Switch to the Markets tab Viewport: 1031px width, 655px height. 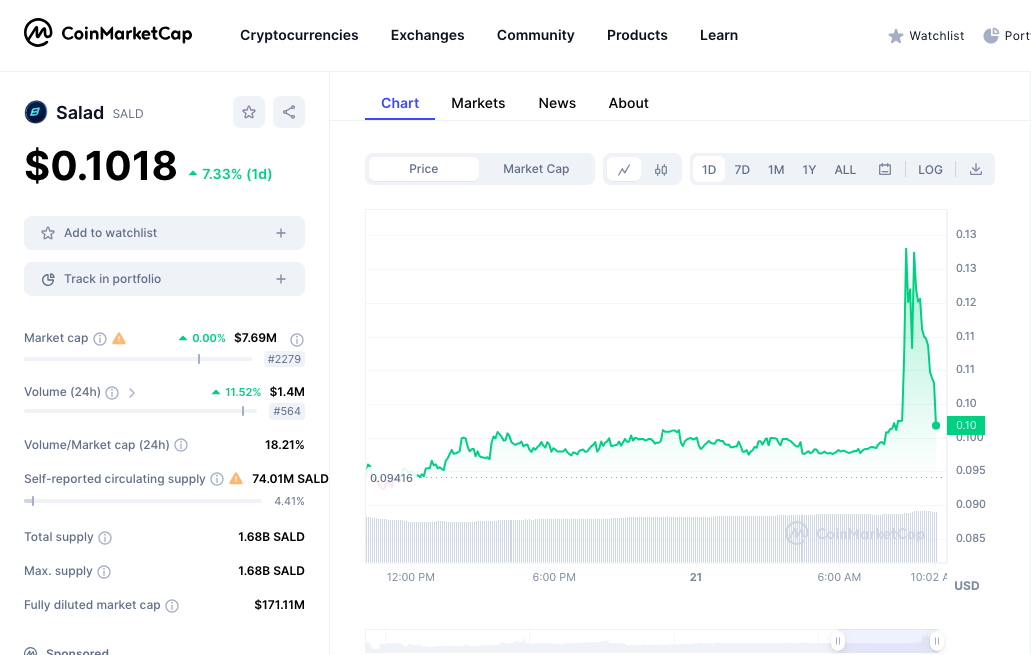coord(478,103)
